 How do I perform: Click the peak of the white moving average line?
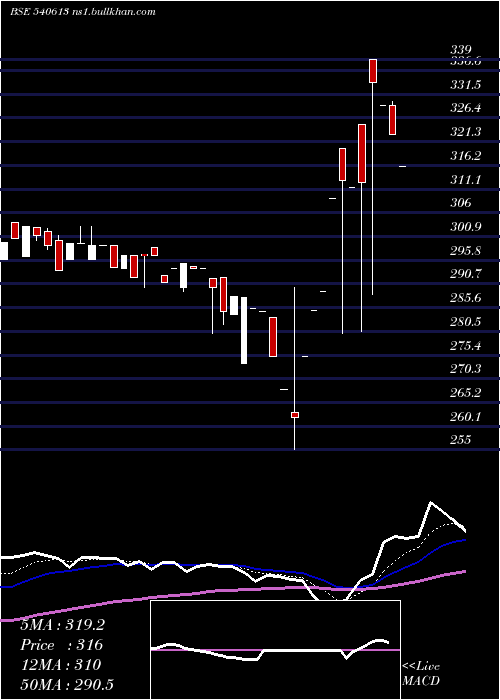point(431,503)
